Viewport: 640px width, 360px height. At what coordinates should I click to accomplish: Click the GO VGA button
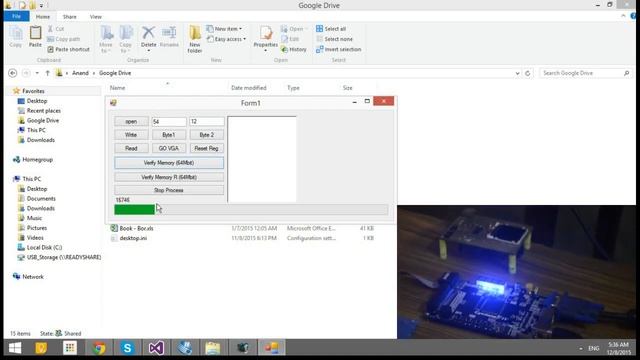169,149
